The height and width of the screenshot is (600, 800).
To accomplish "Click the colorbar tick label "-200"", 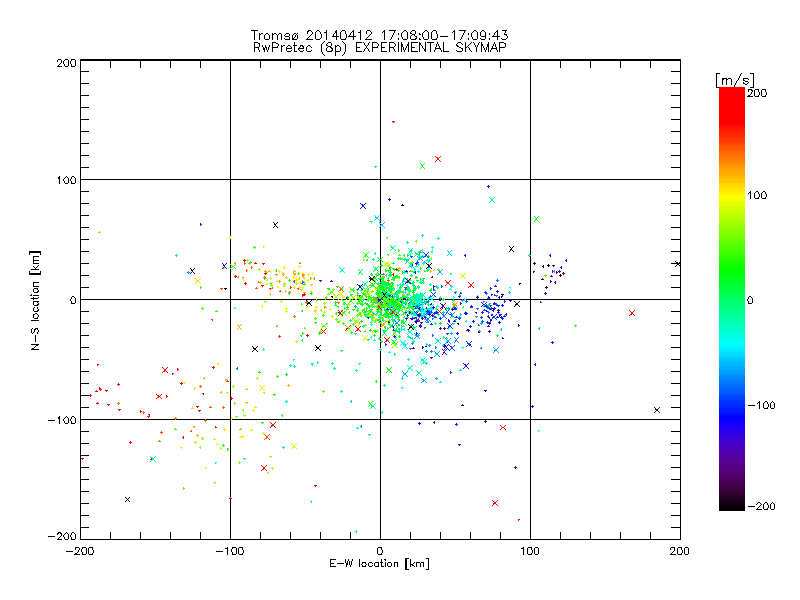I will [761, 506].
